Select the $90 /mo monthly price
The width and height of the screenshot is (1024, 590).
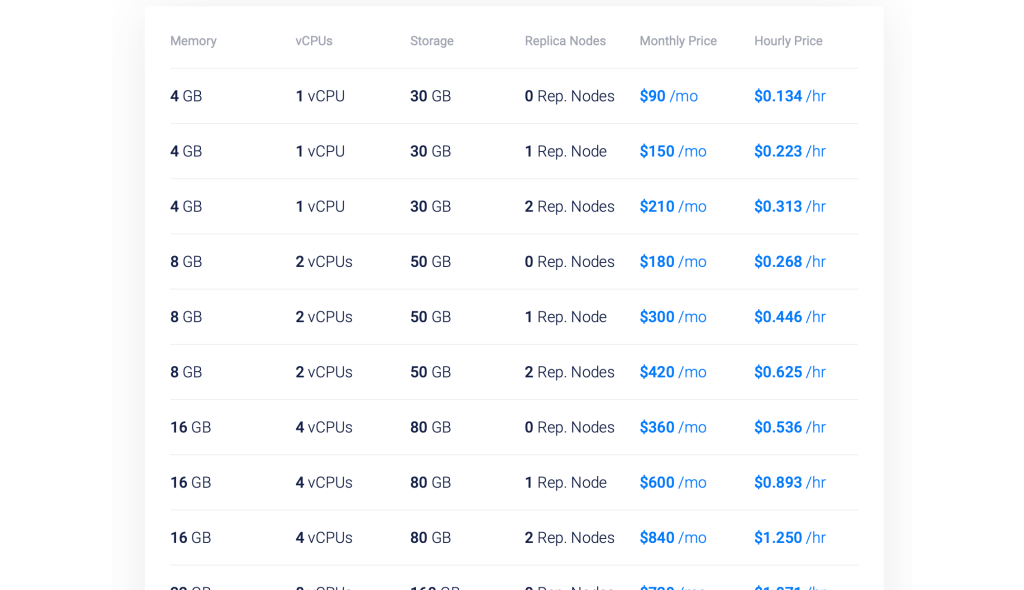[669, 96]
